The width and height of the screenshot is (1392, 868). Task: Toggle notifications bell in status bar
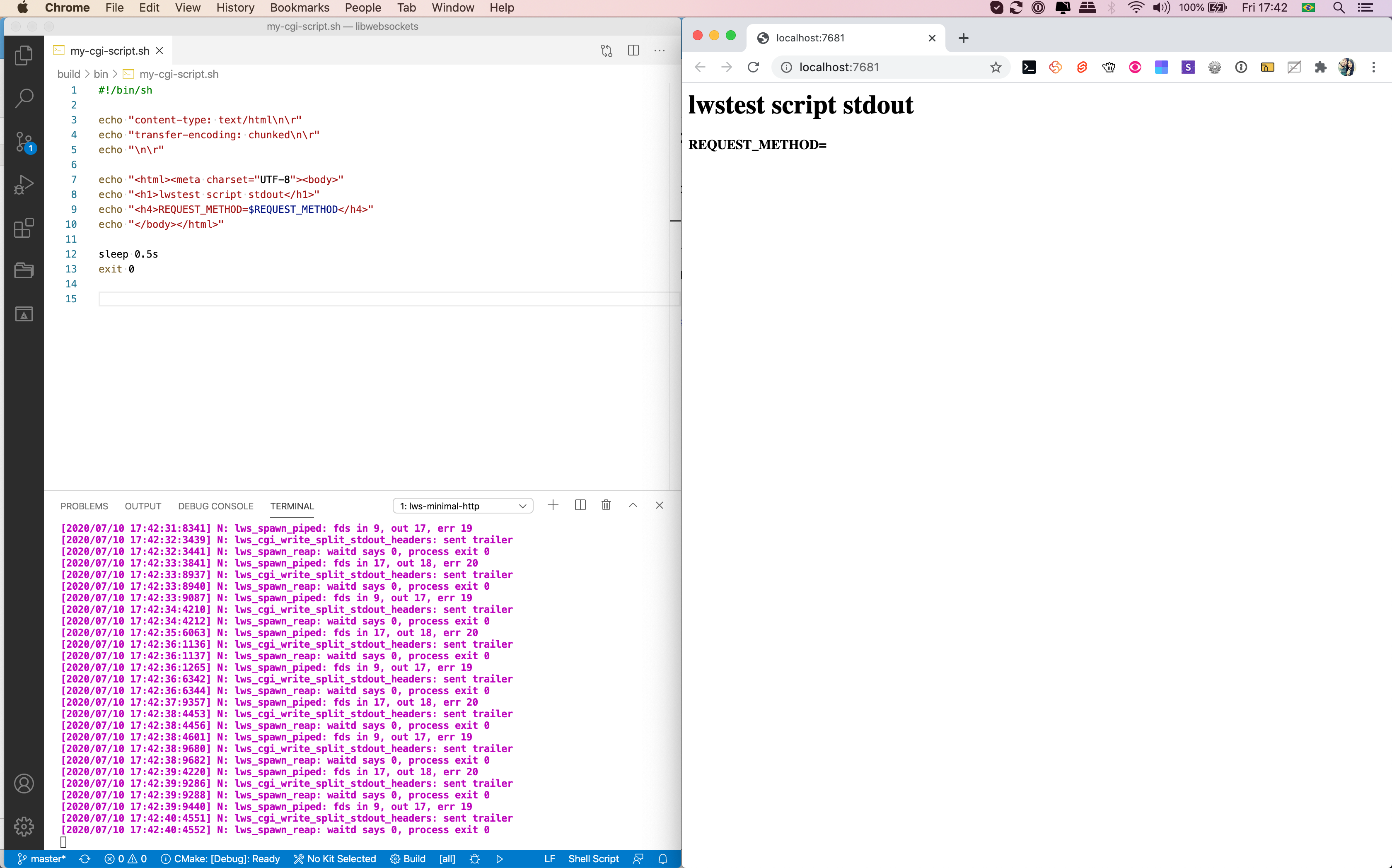click(663, 859)
